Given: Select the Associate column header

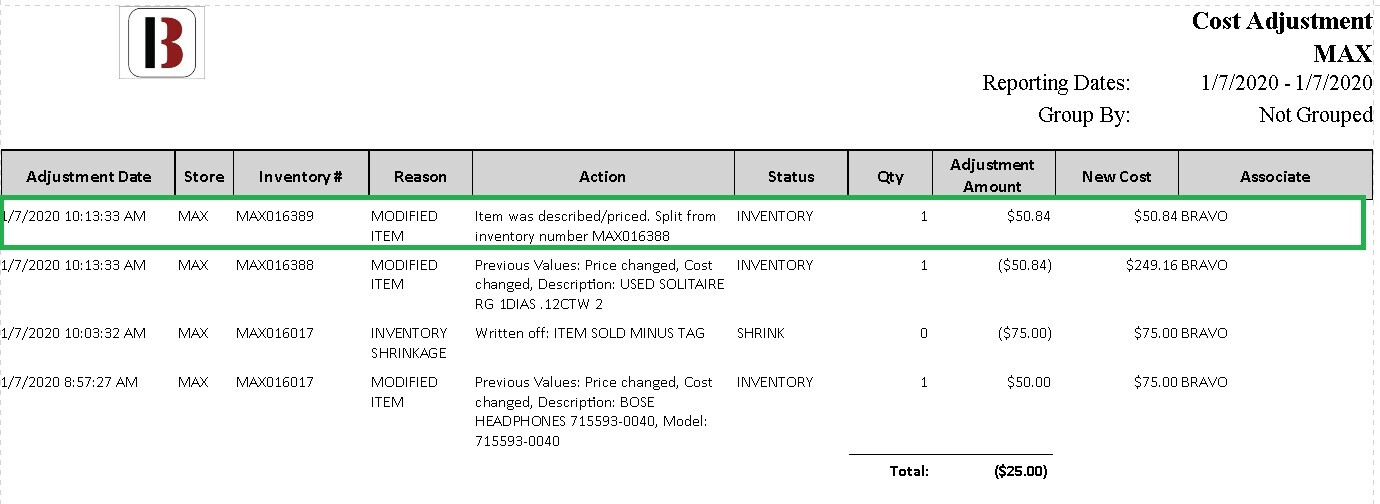Looking at the screenshot, I should tap(1275, 176).
